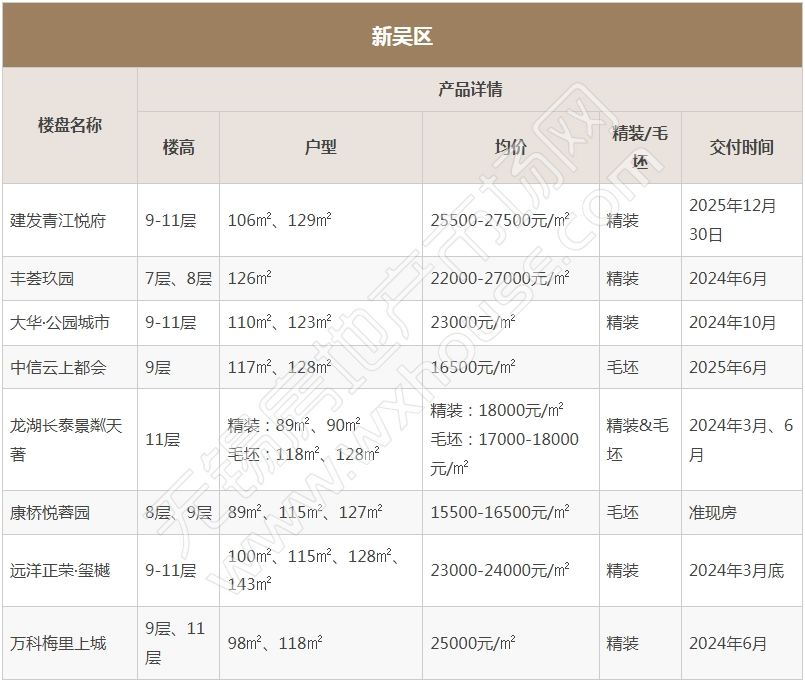
Task: Select the 中信云上都会 property name
Action: (58, 367)
